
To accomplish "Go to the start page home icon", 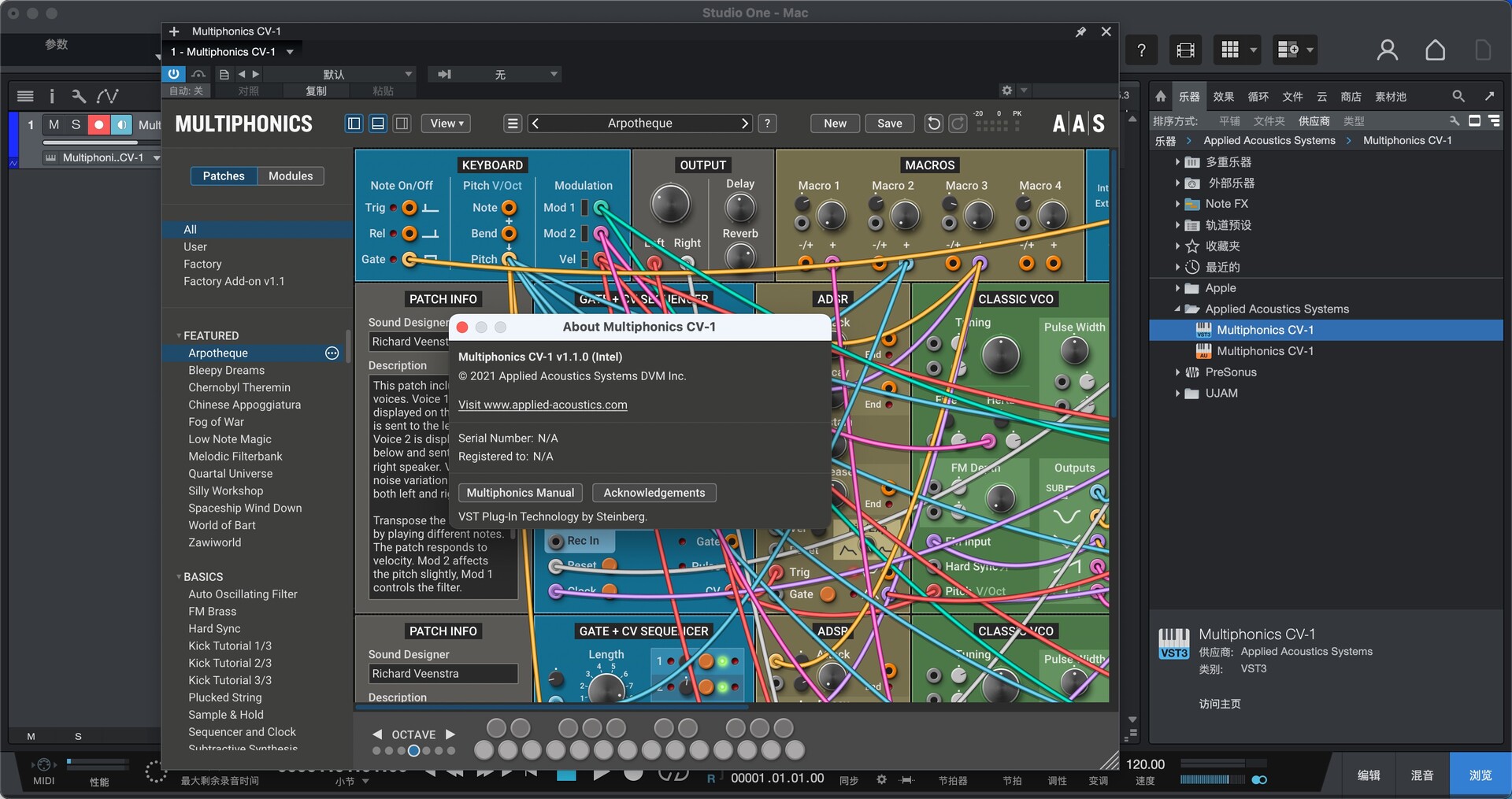I will (1435, 50).
